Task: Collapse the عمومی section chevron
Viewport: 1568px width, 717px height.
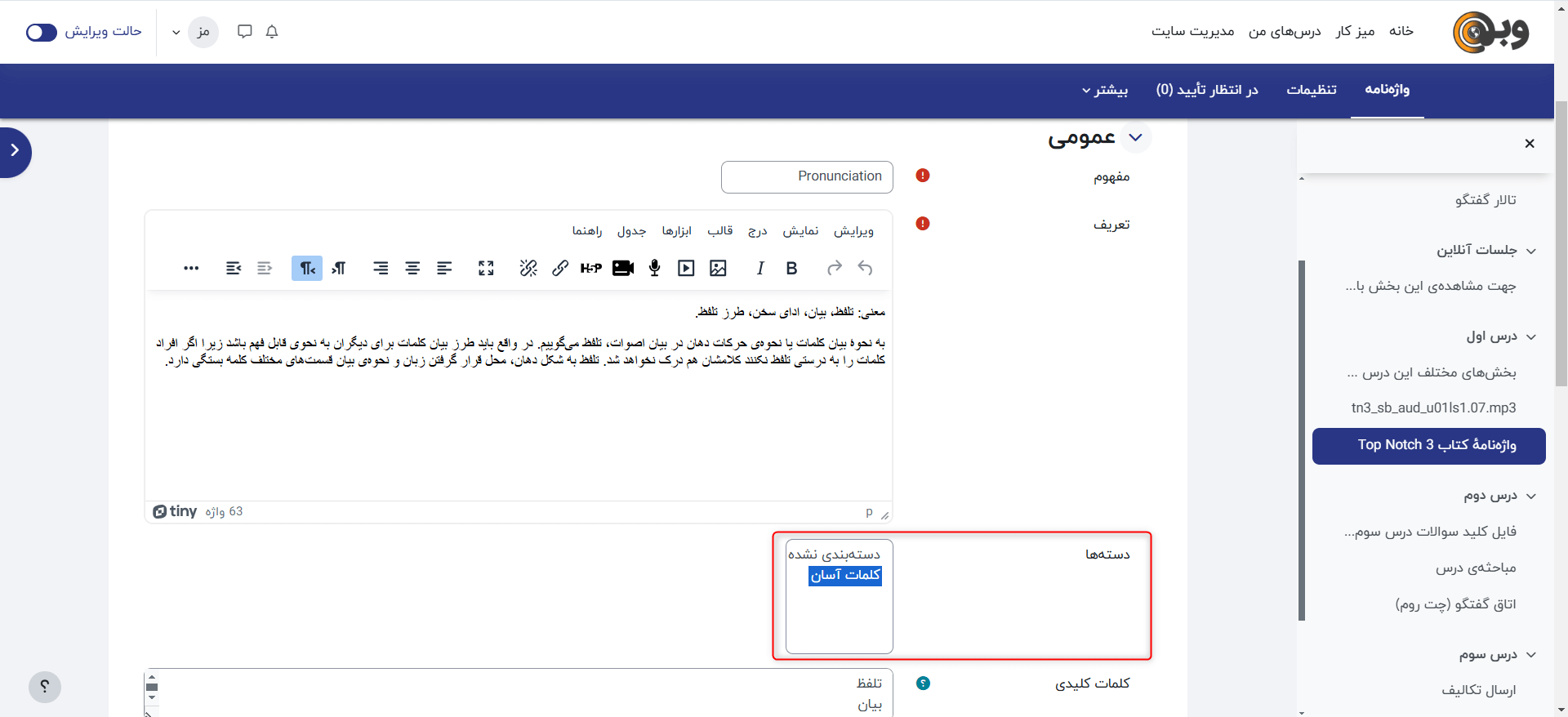Action: 1135,138
